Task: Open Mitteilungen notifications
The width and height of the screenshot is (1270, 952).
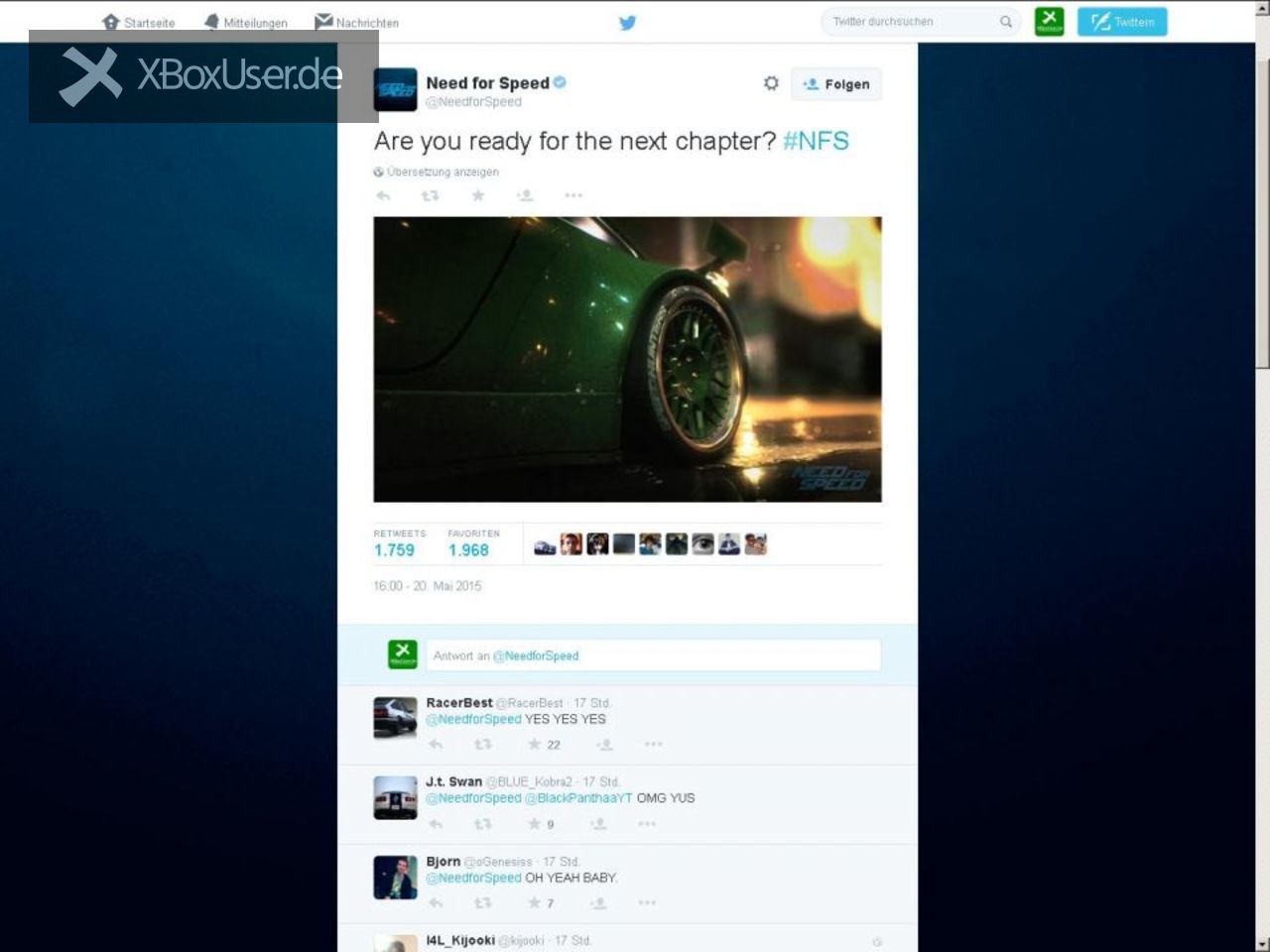Action: pos(245,22)
